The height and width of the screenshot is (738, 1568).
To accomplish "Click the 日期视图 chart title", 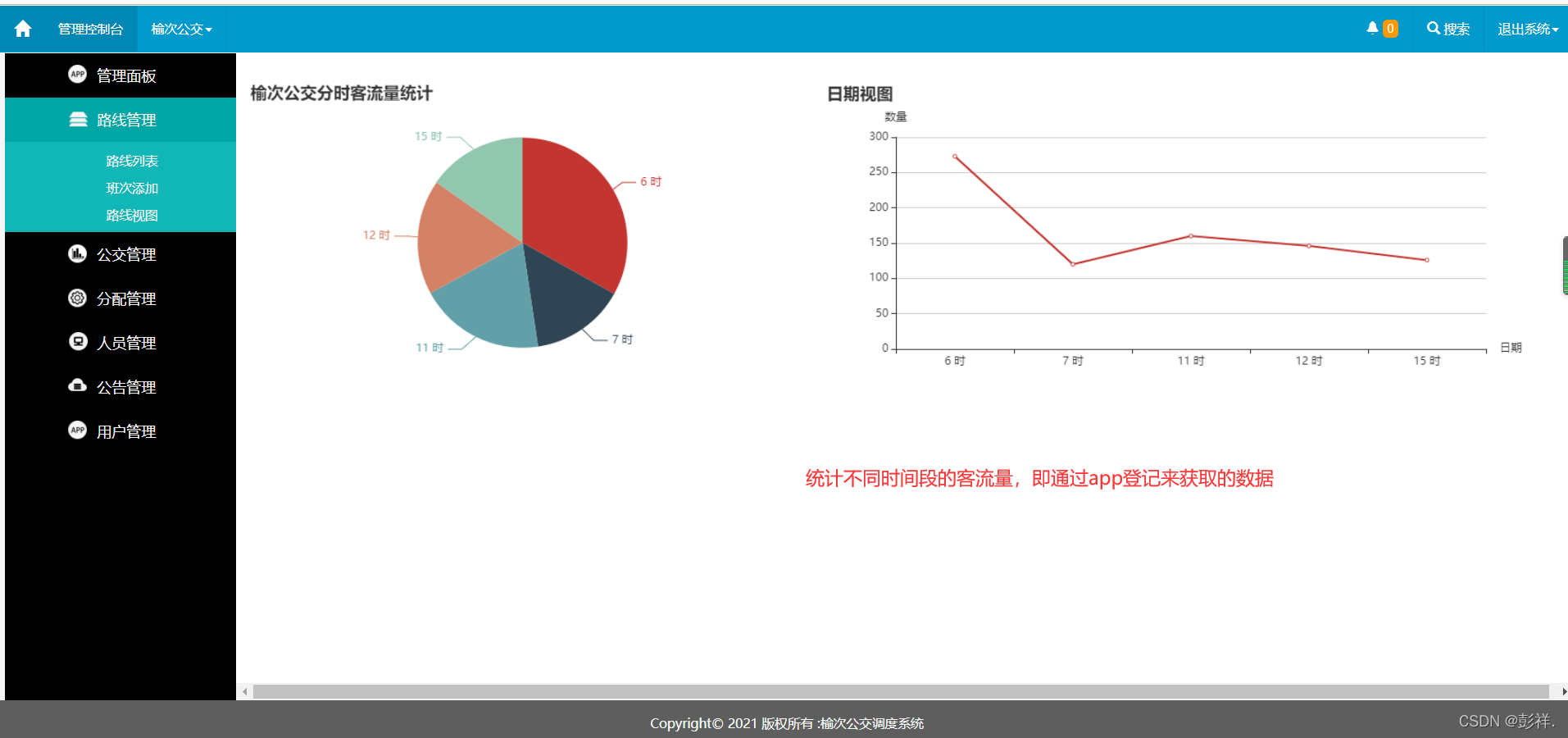I will coord(860,94).
